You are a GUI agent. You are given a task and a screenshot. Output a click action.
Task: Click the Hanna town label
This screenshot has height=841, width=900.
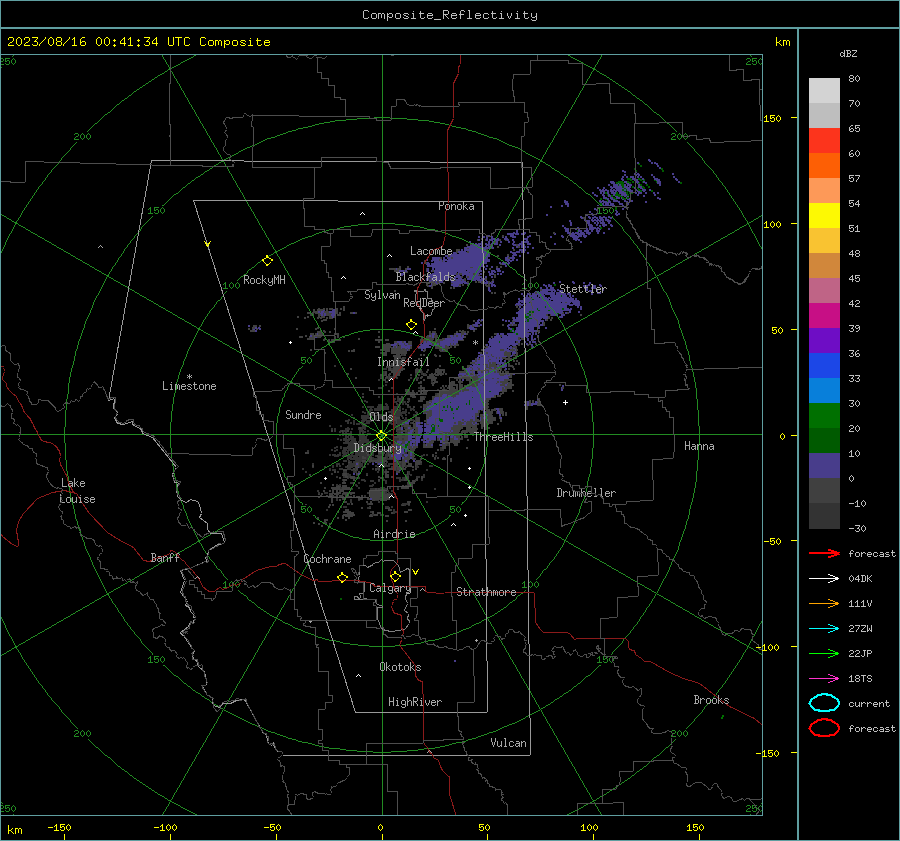(x=699, y=446)
